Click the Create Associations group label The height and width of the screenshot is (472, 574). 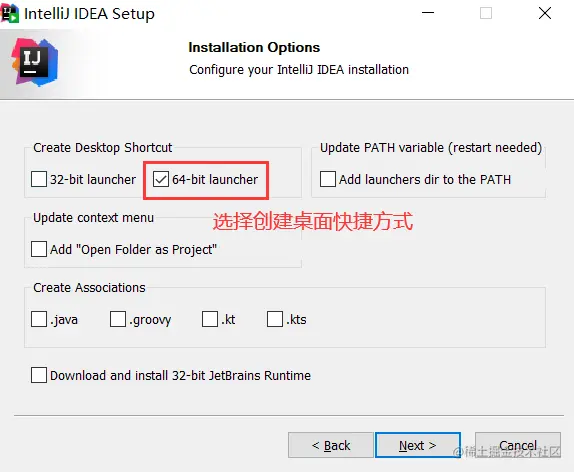(x=89, y=287)
